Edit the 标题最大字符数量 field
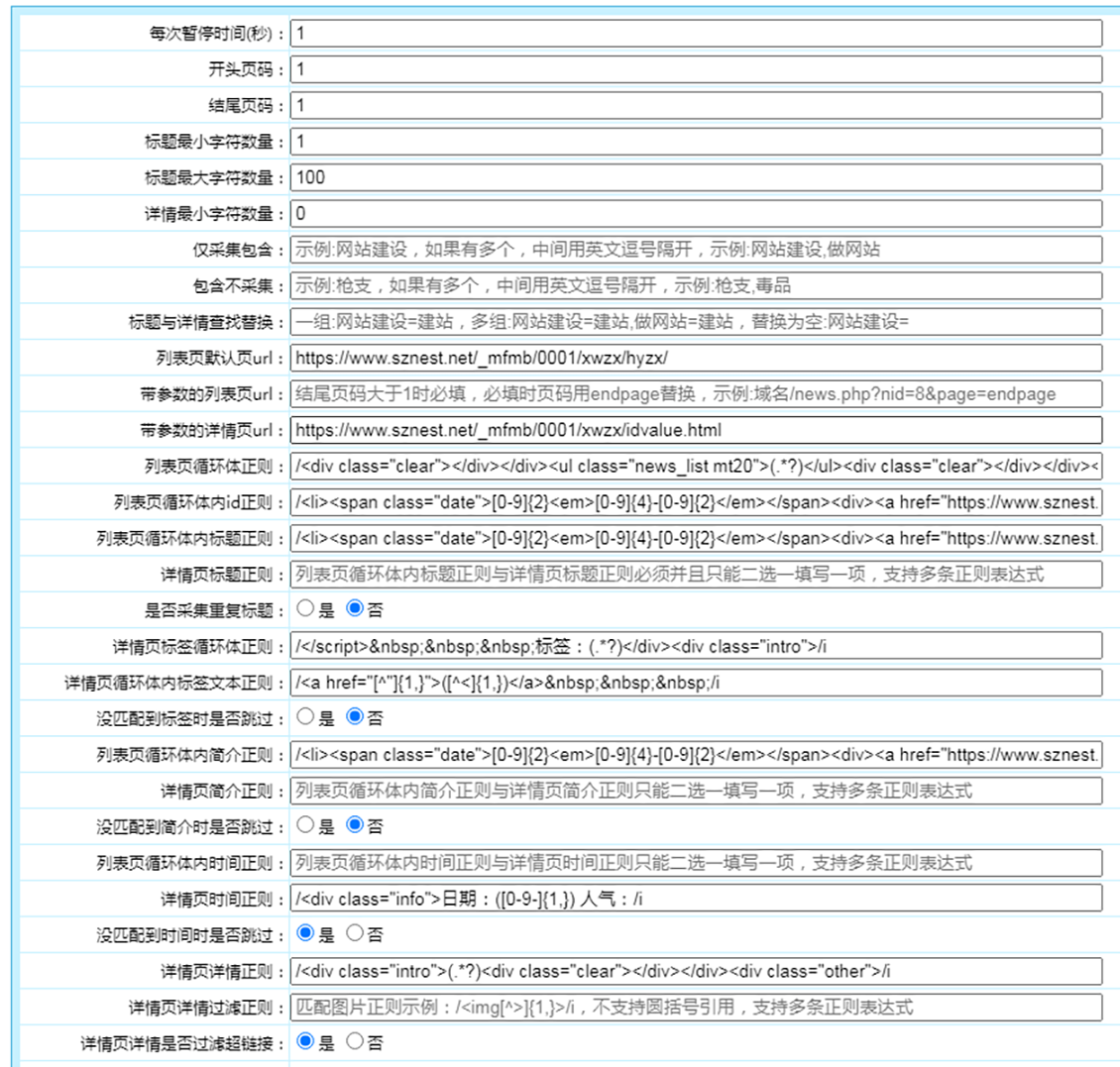Screen dimensions: 1120x1067 tap(695, 177)
